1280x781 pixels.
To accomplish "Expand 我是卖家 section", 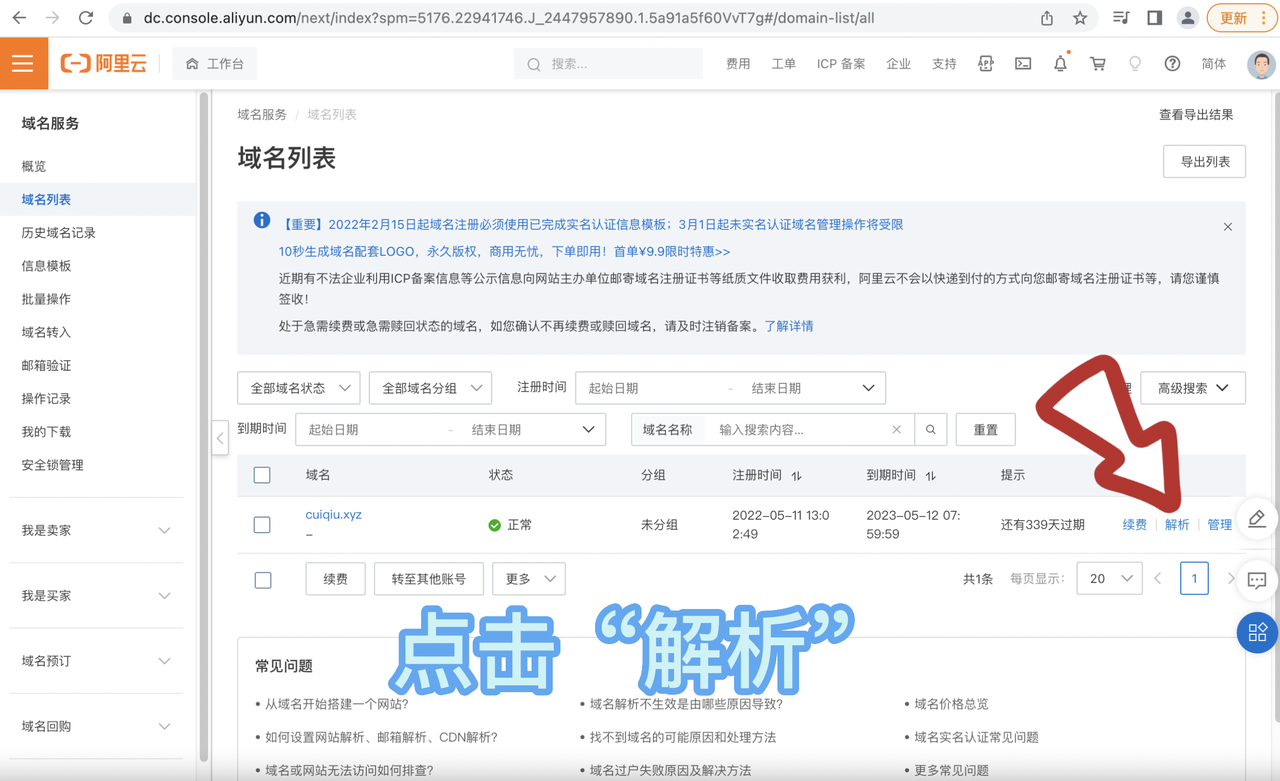I will [96, 530].
